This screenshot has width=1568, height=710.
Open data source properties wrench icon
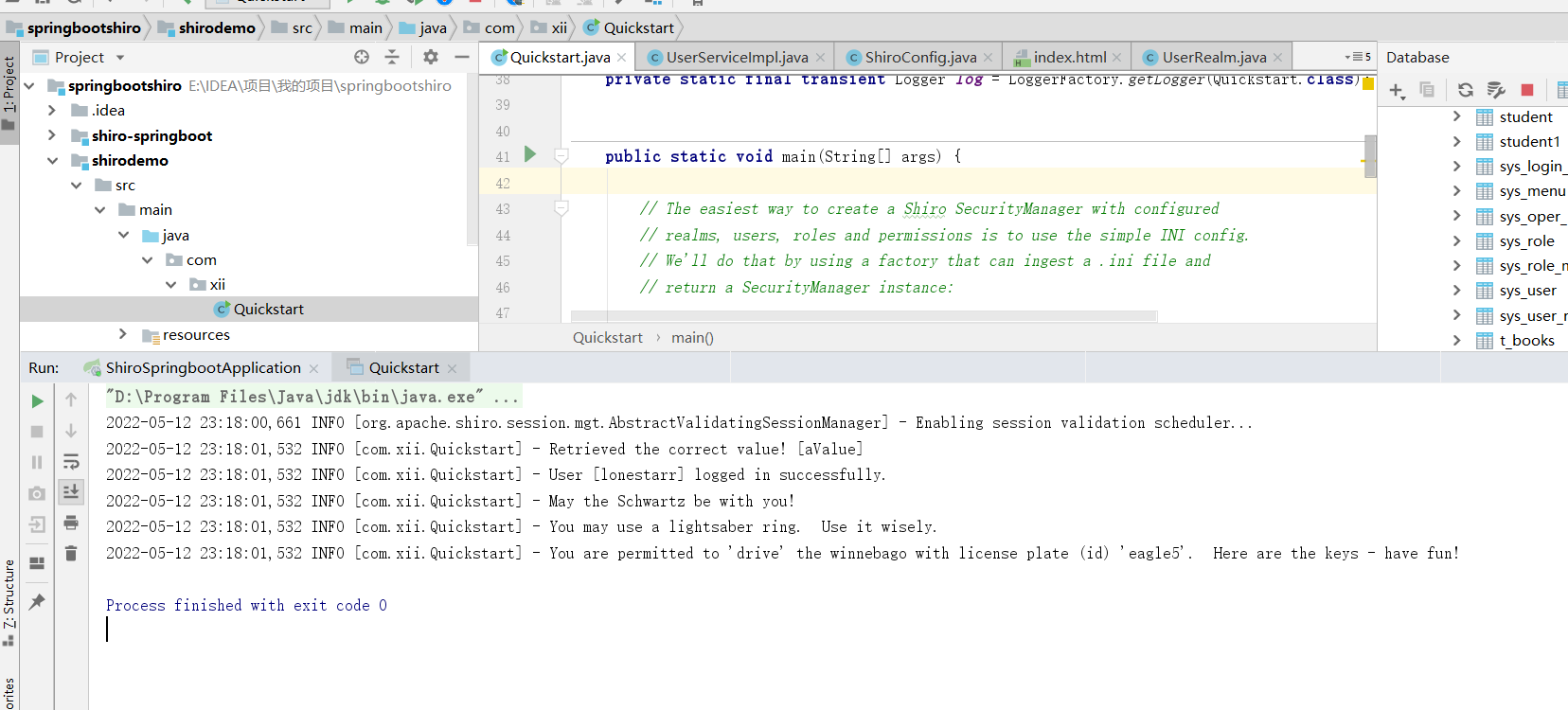pos(1496,90)
